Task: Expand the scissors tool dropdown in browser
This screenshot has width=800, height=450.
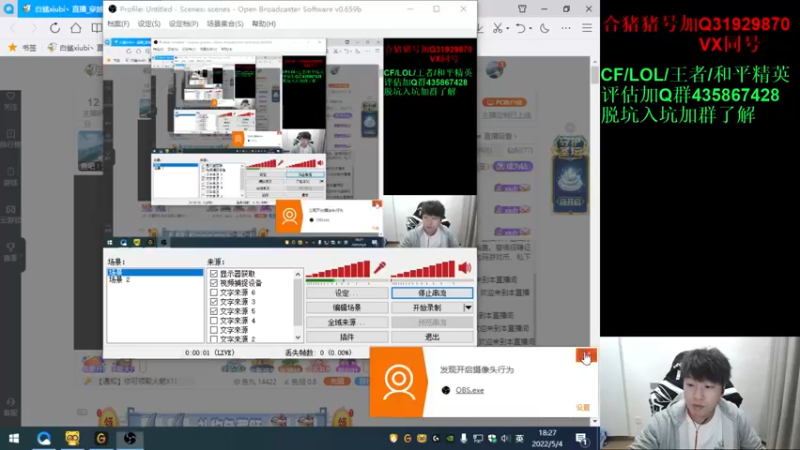Action: pos(508,29)
